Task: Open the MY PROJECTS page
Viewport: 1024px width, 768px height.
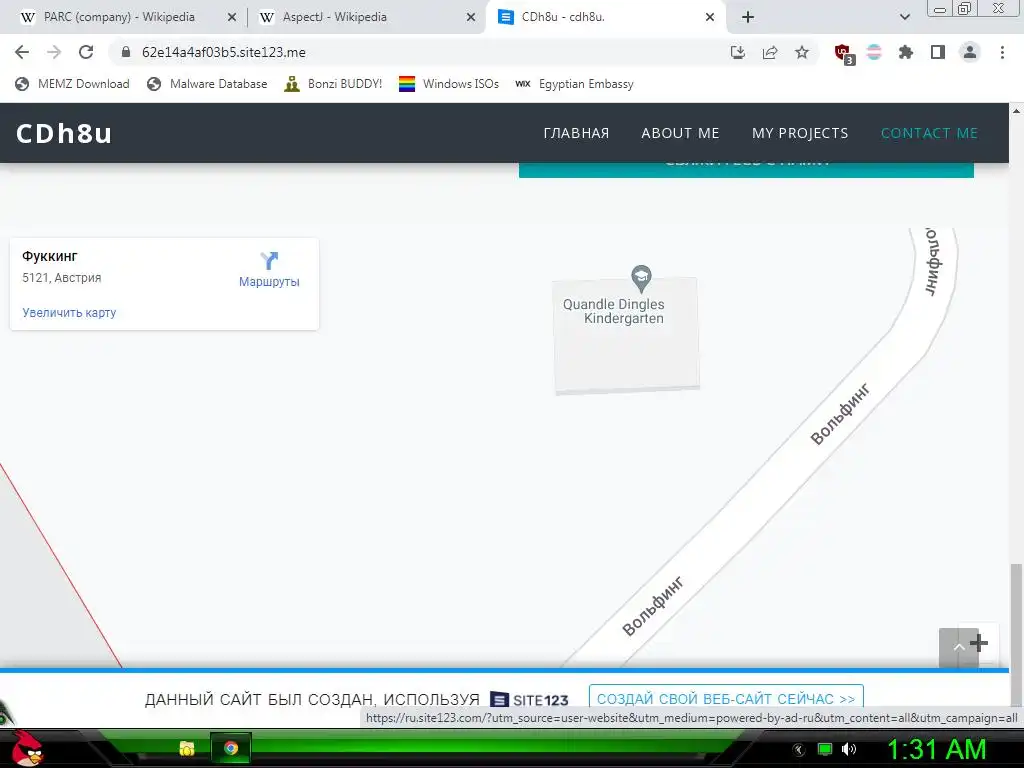Action: tap(800, 133)
